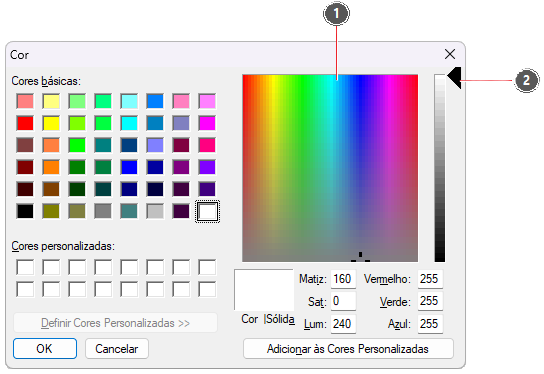The height and width of the screenshot is (374, 544).
Task: Focus the Verde value field
Action: pos(430,301)
